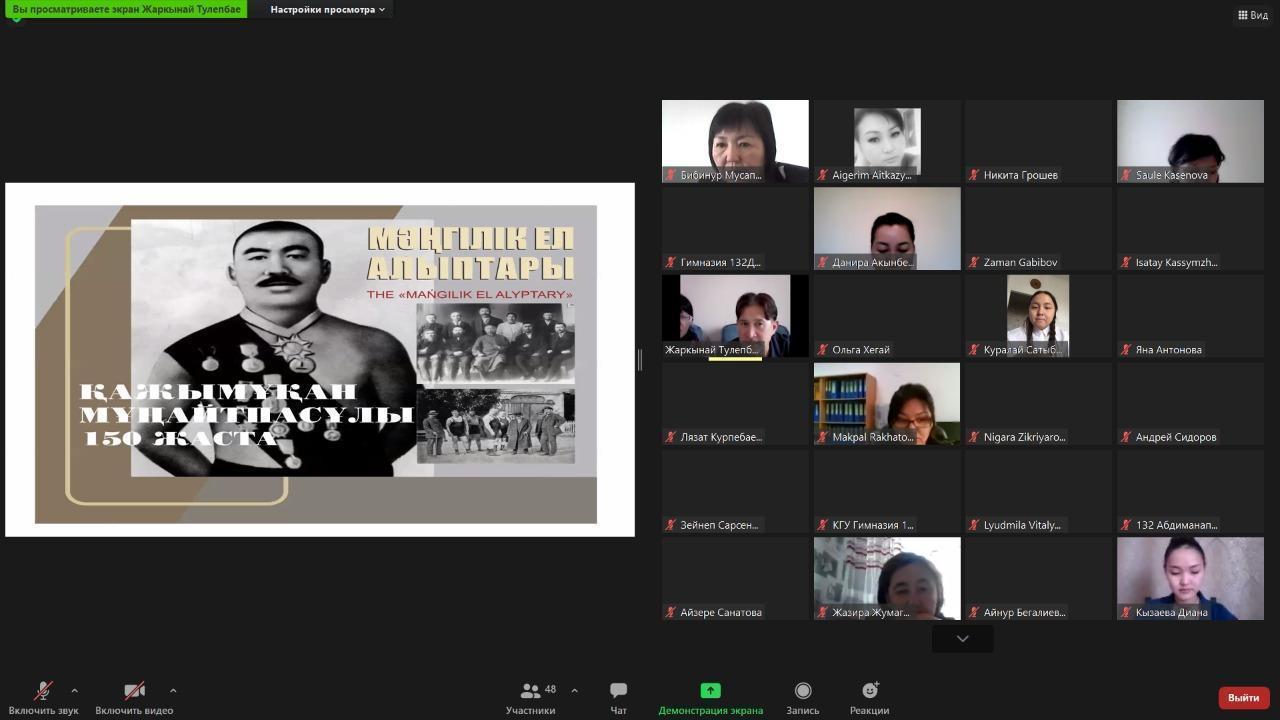
Task: Click the green screen-viewing notification banner
Action: click(128, 9)
